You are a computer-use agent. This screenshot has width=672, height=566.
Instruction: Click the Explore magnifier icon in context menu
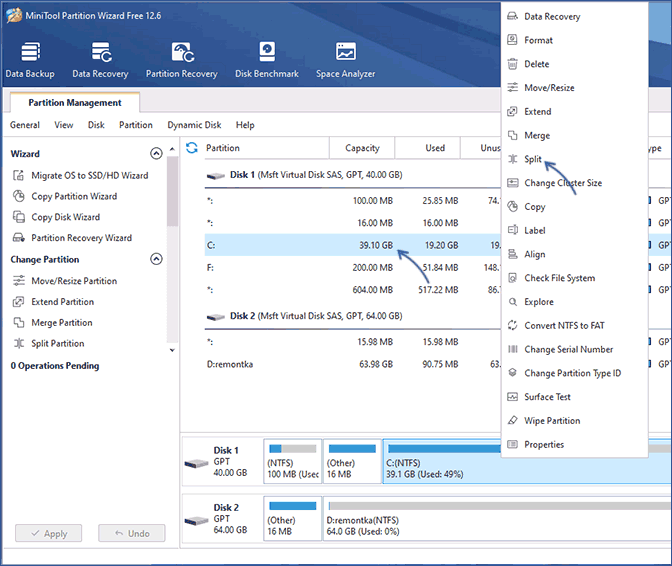pyautogui.click(x=512, y=302)
